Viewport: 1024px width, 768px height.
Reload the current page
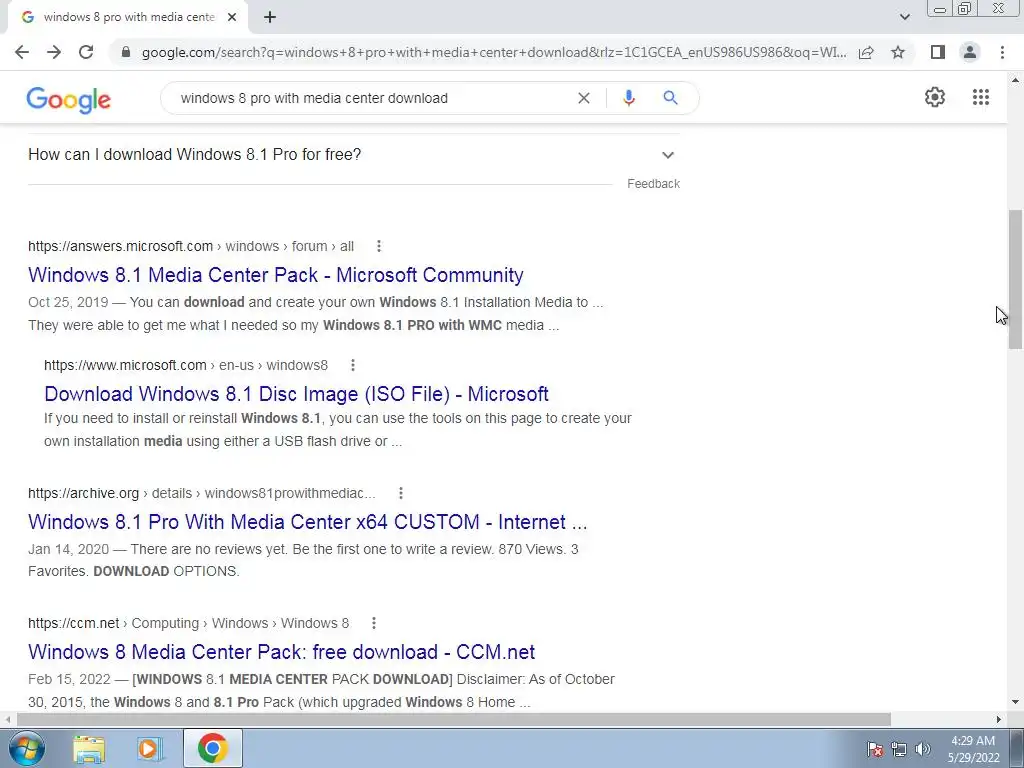[86, 52]
